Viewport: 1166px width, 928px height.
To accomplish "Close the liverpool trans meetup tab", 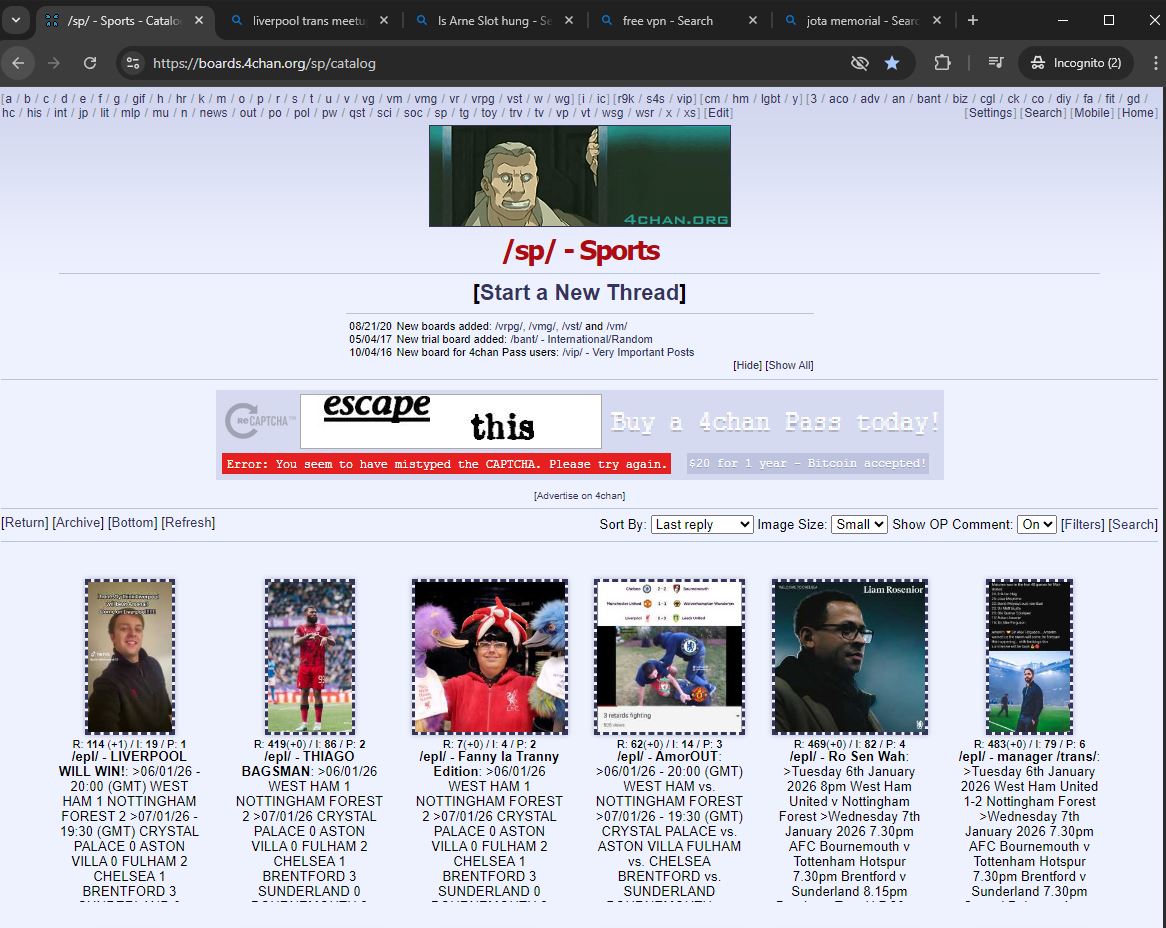I will tap(384, 20).
